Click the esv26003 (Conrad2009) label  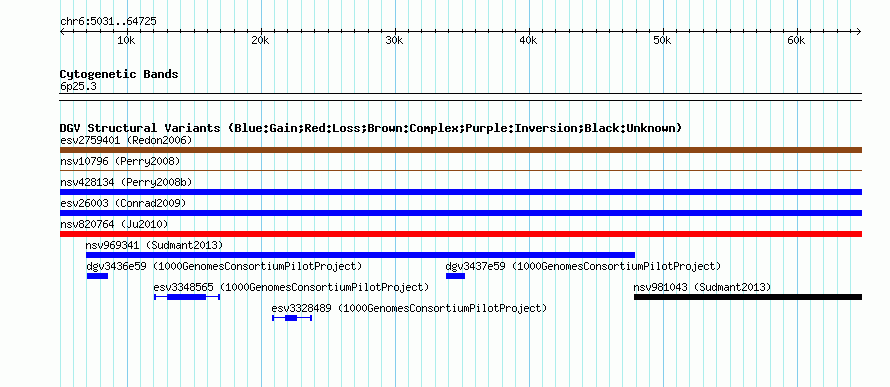[123, 203]
